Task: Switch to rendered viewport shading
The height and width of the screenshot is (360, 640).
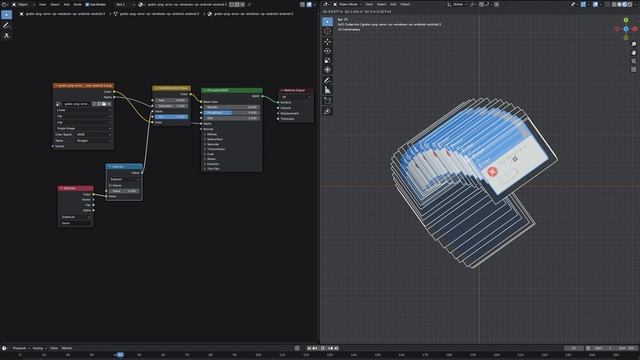Action: 630,4
